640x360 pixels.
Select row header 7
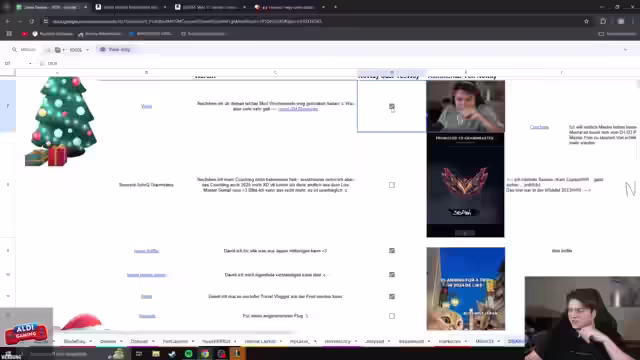(8, 106)
